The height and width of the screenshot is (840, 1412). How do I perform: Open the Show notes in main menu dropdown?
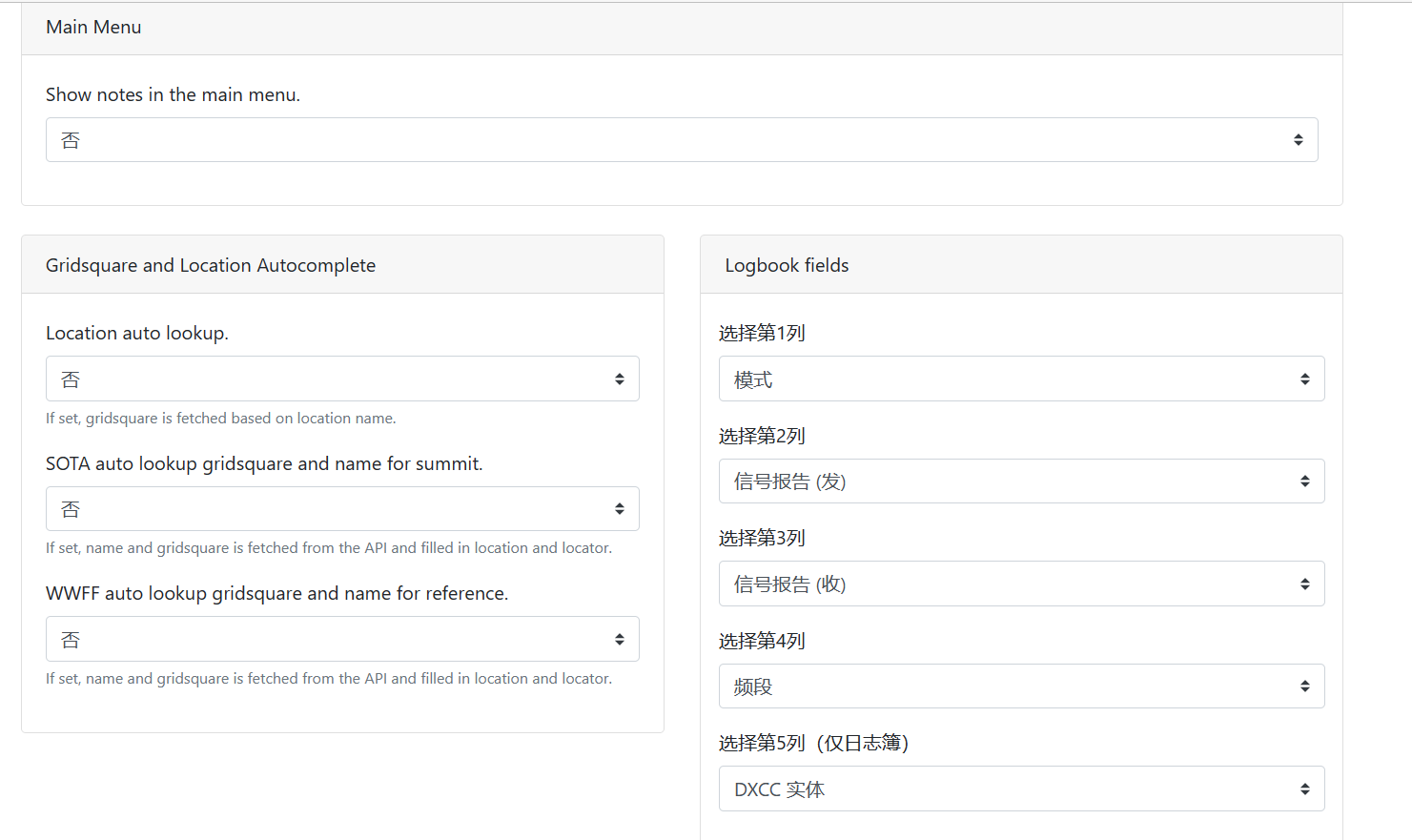pyautogui.click(x=682, y=140)
